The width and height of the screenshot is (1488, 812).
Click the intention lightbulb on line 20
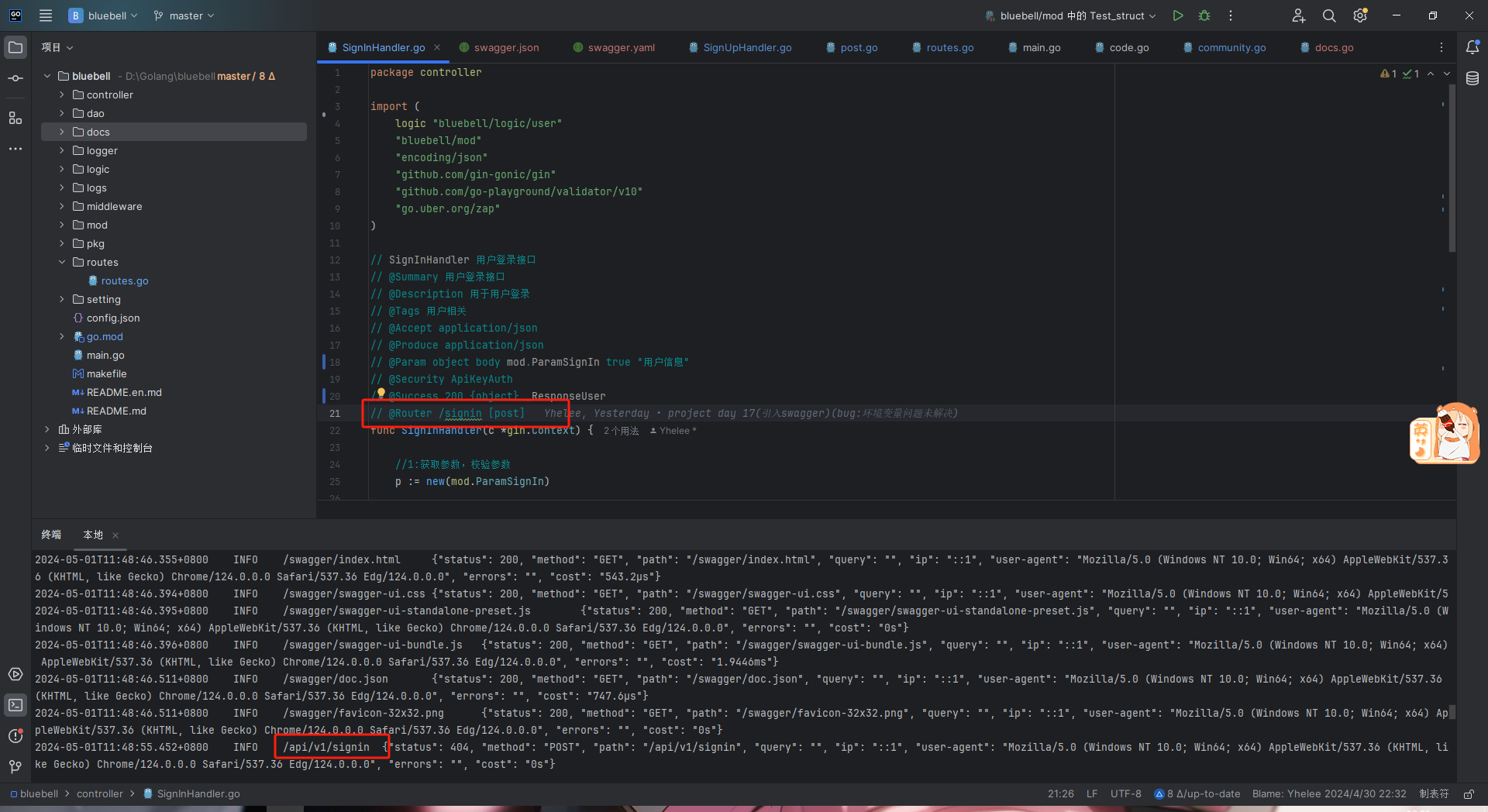(381, 394)
